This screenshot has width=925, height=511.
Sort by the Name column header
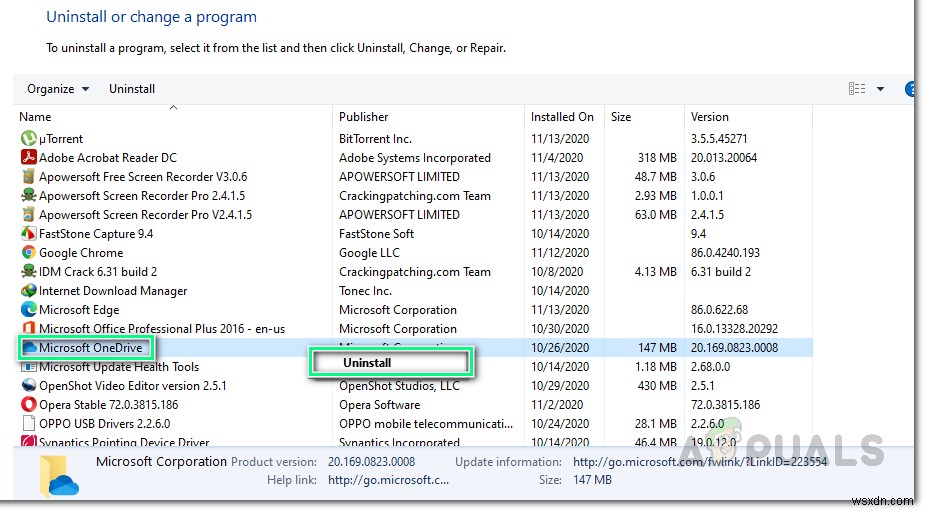(35, 117)
